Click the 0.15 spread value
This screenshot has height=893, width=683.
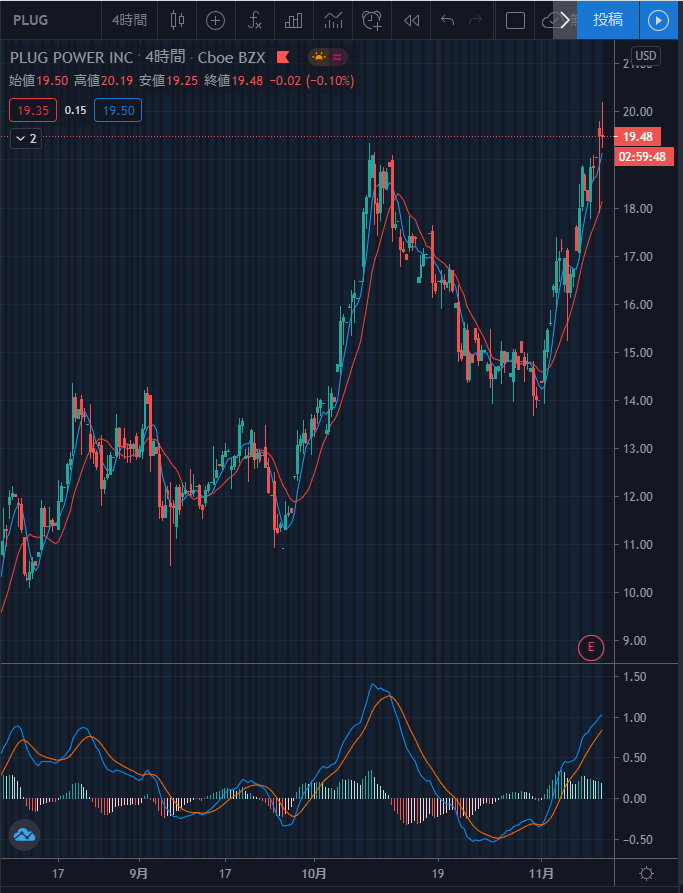point(75,110)
